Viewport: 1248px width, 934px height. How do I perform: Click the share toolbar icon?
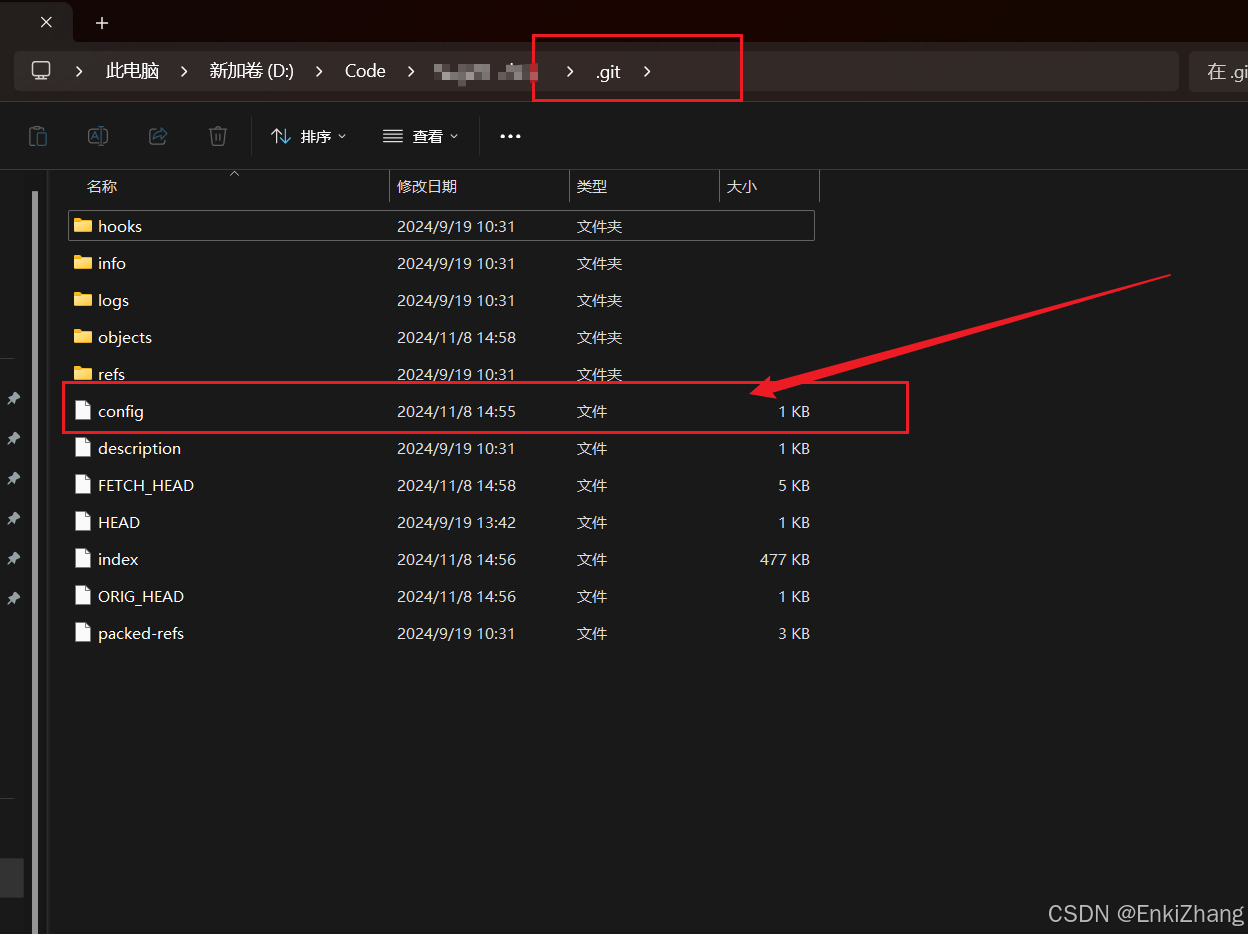pyautogui.click(x=158, y=136)
